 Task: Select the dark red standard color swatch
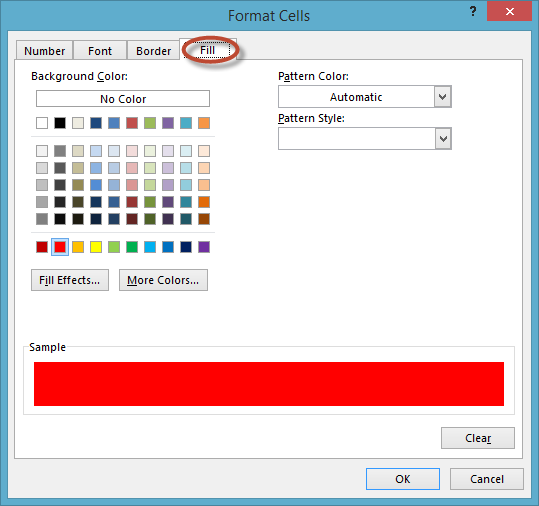pyautogui.click(x=42, y=247)
